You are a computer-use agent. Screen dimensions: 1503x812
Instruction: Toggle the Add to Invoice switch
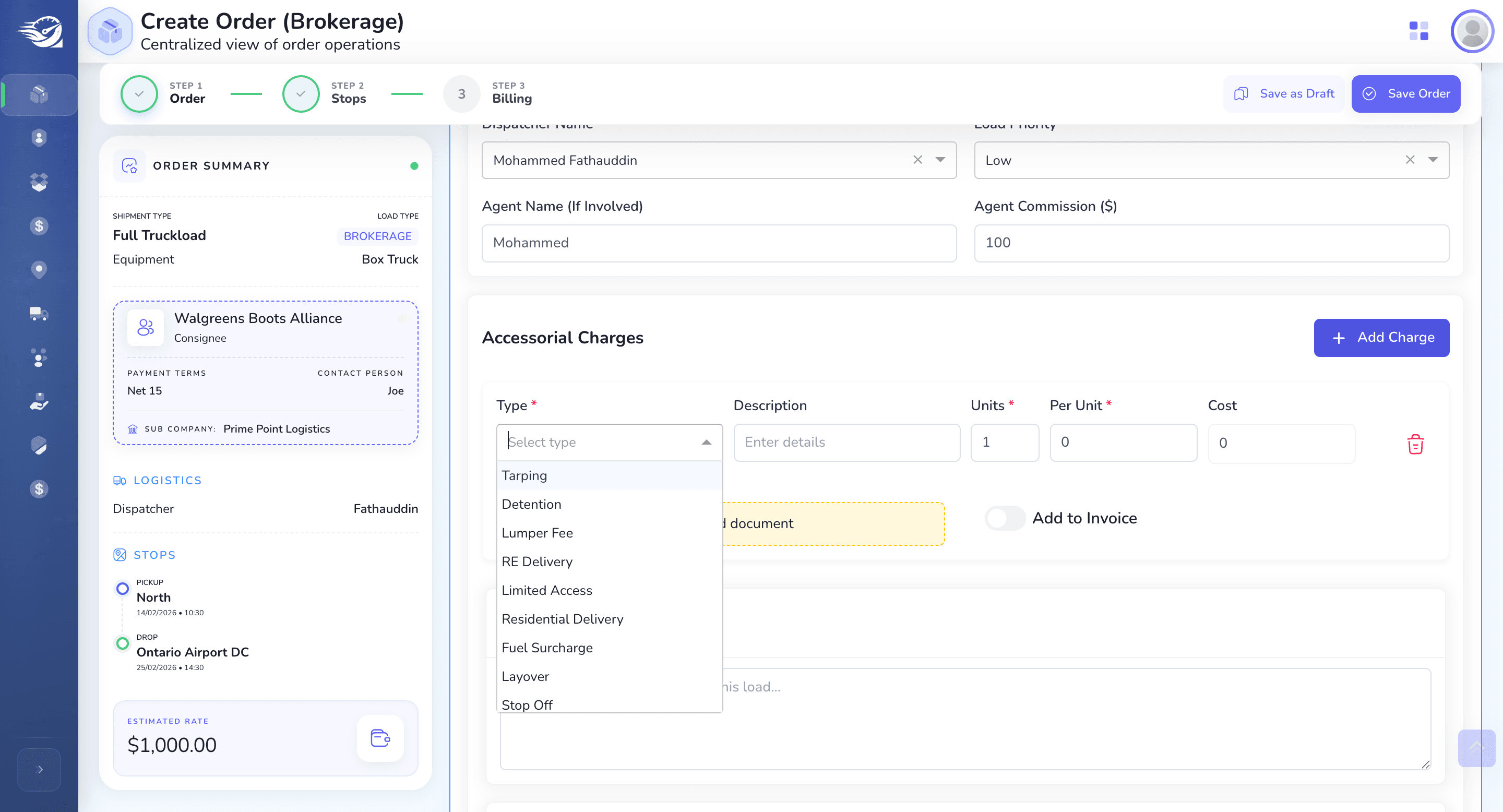(1005, 518)
